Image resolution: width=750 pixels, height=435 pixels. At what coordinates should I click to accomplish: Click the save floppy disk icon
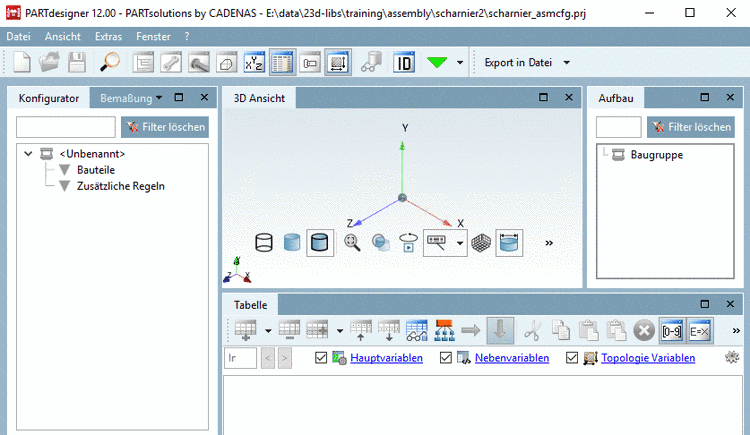click(77, 62)
